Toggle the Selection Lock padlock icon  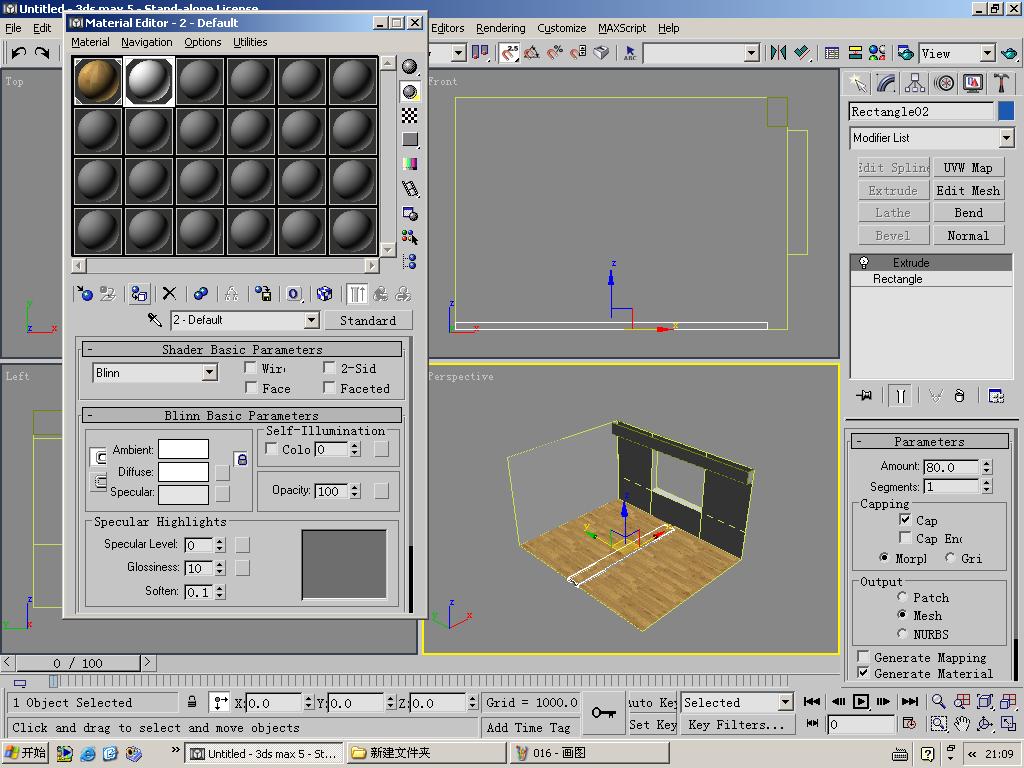pyautogui.click(x=192, y=702)
